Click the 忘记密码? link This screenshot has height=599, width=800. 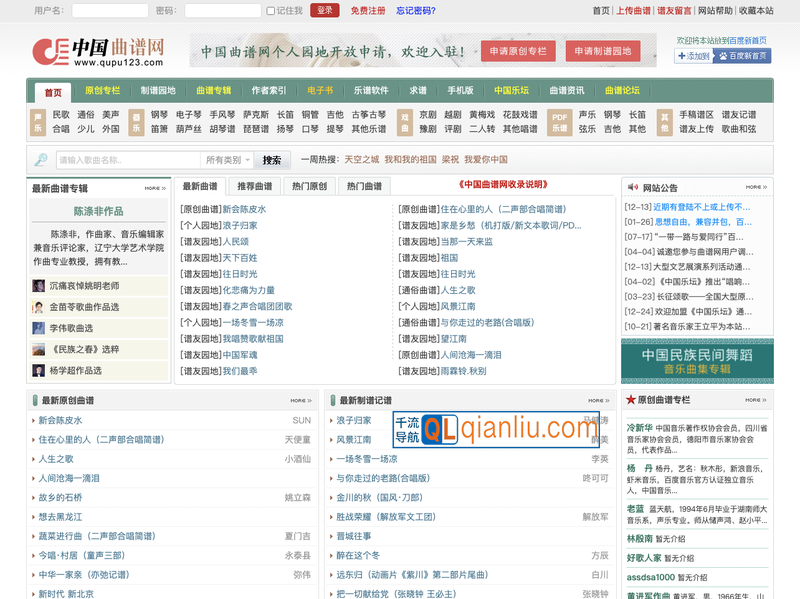click(415, 11)
